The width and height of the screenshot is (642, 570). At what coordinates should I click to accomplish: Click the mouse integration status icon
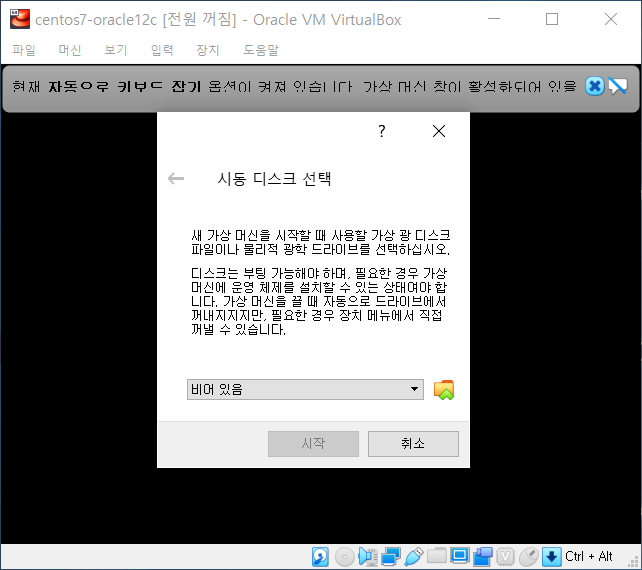click(x=529, y=557)
